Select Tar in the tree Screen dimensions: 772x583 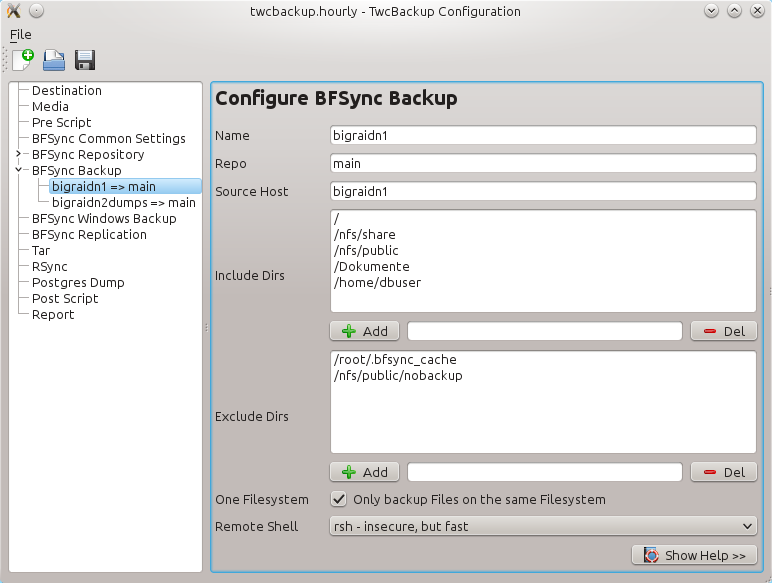click(41, 251)
